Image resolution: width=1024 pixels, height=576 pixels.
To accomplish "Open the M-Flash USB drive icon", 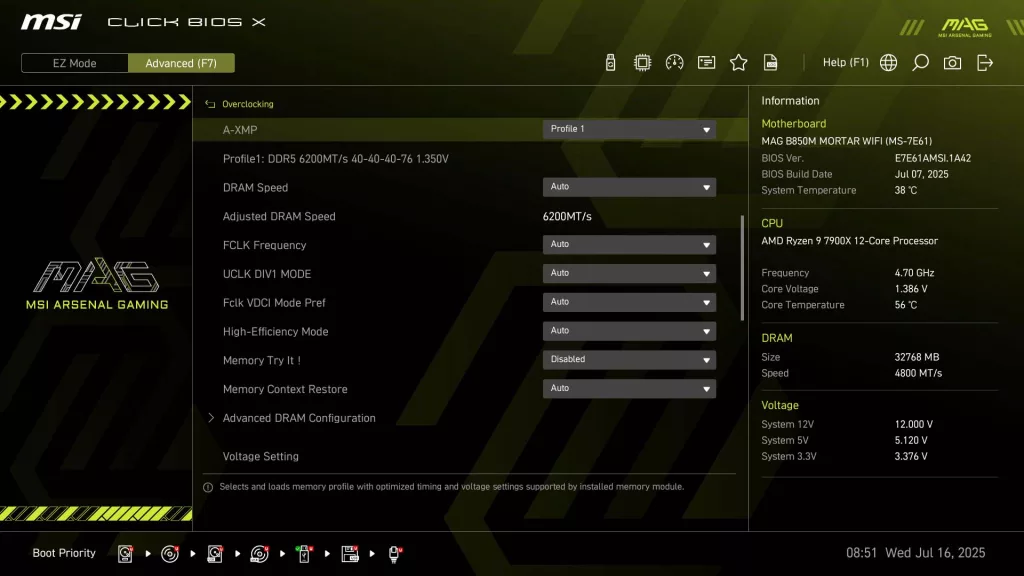I will coord(610,63).
